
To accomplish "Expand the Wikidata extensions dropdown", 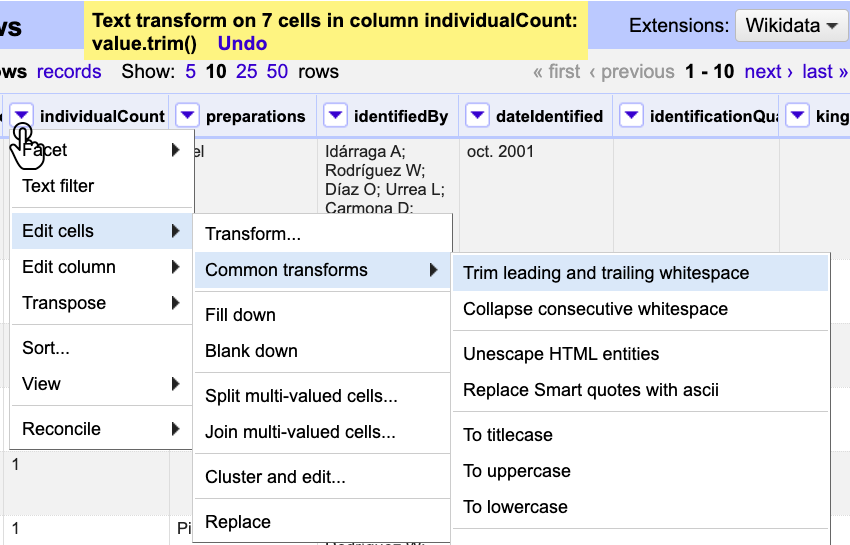I will tap(791, 26).
